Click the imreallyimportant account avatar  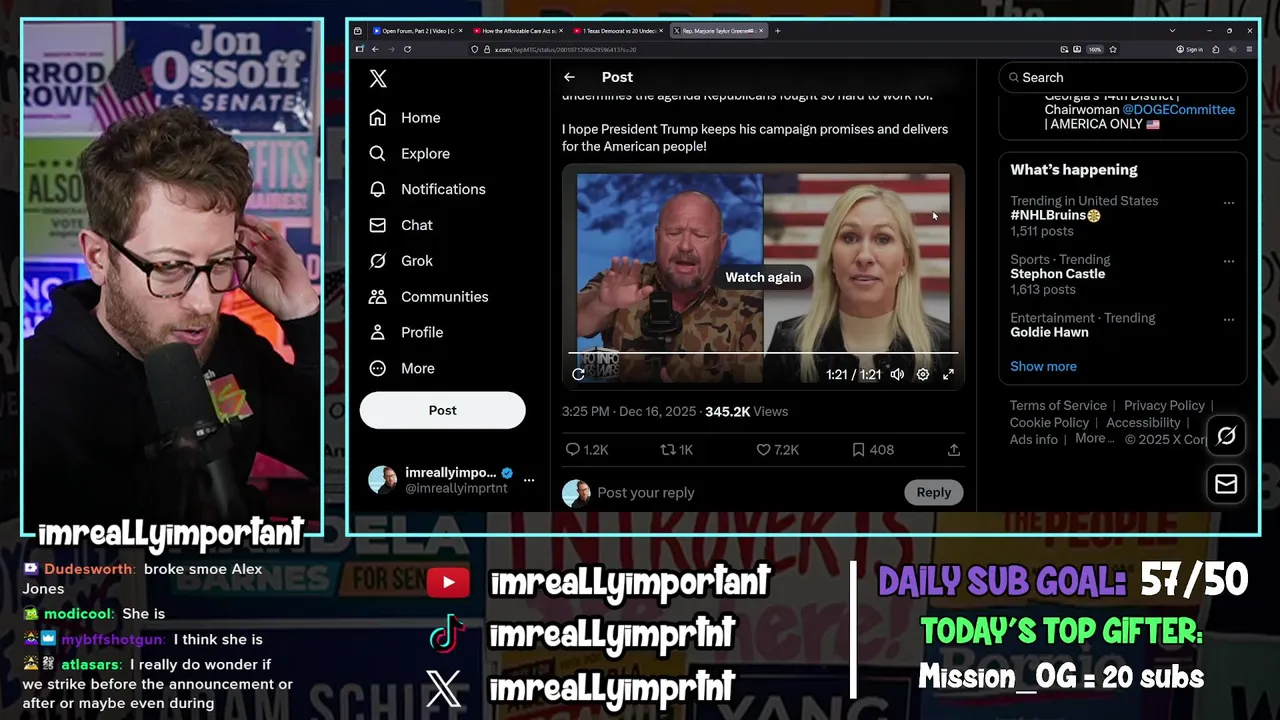click(382, 480)
